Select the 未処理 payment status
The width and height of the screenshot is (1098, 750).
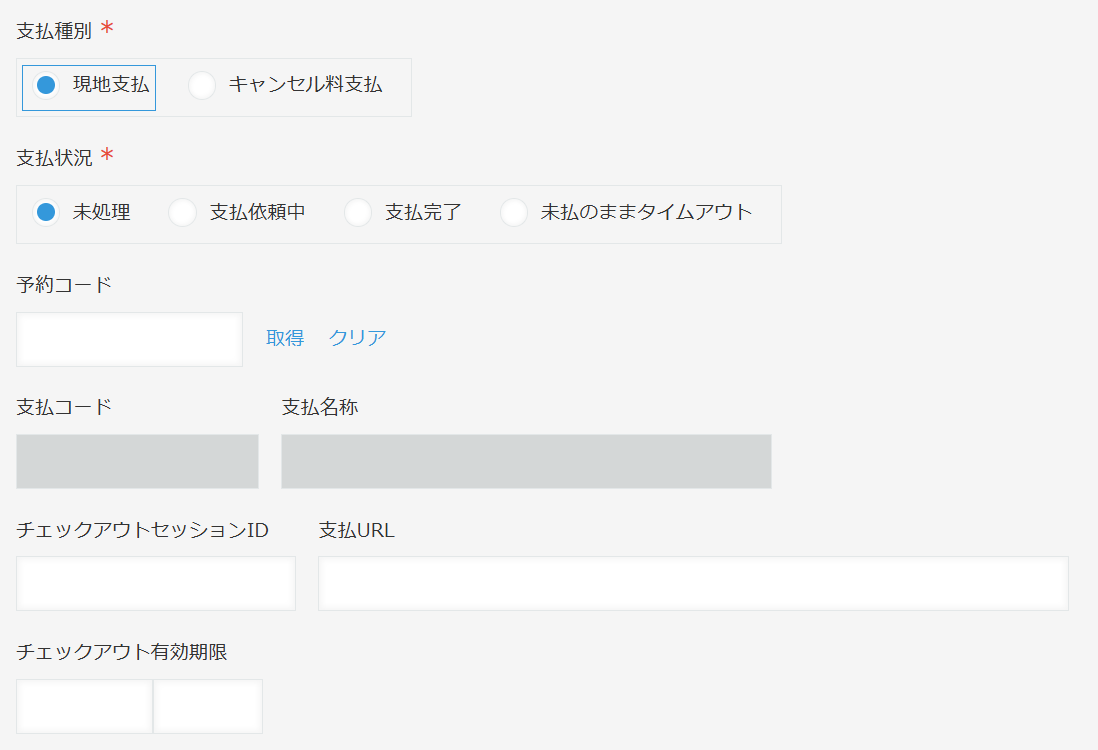click(x=81, y=212)
